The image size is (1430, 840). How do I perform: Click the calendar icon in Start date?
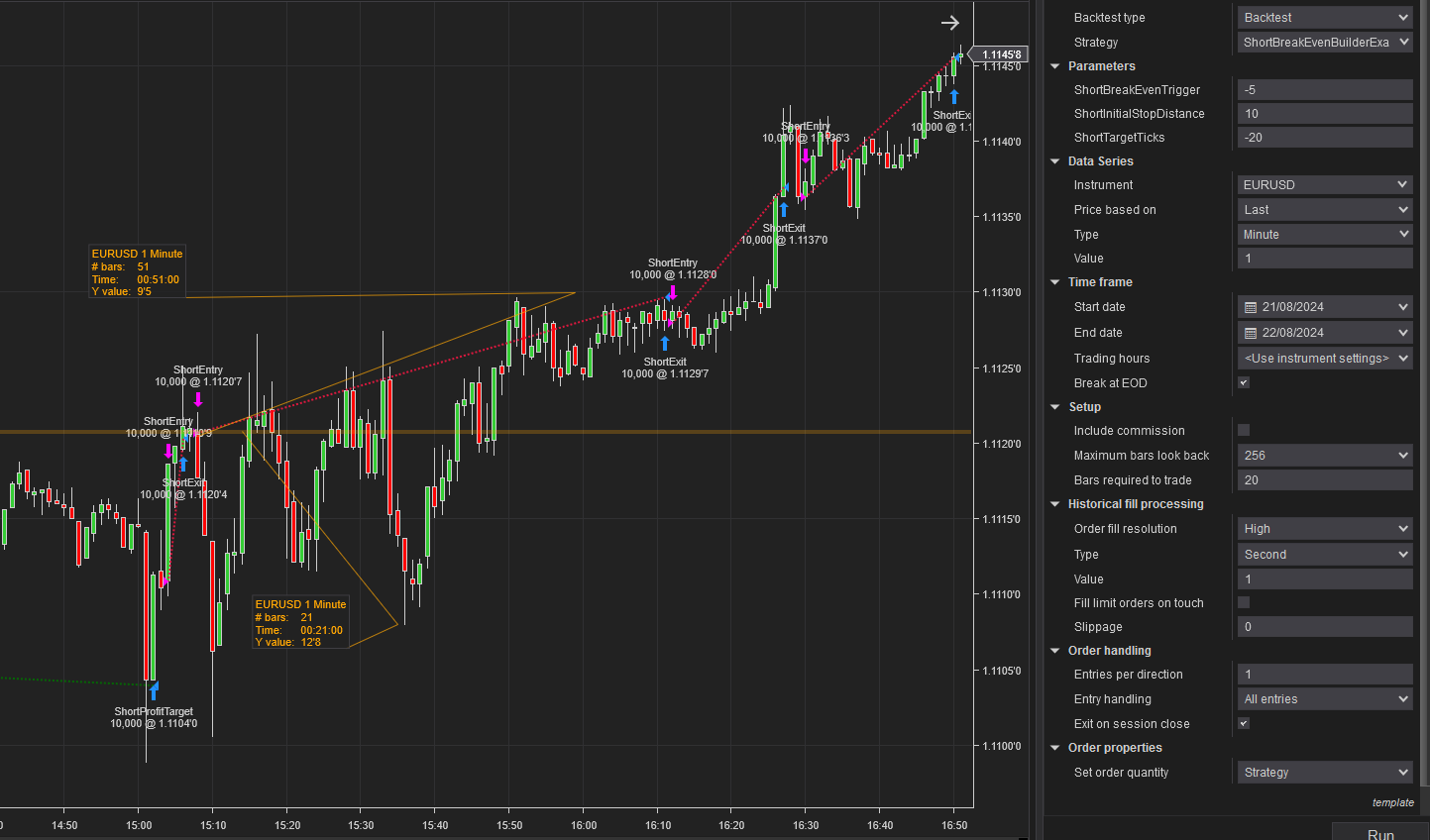(1251, 307)
